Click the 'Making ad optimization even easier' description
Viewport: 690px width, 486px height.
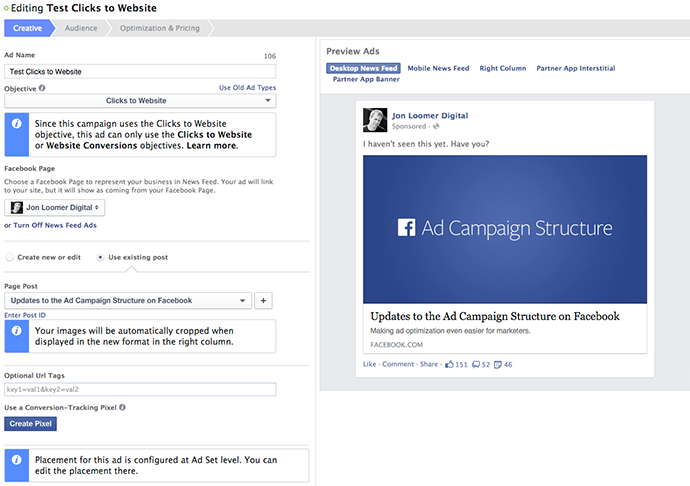pyautogui.click(x=450, y=331)
